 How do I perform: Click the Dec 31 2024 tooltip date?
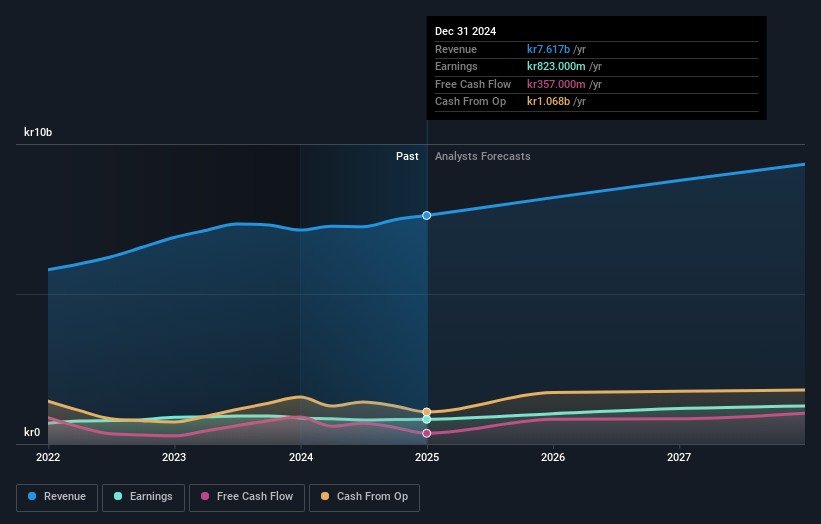[465, 31]
